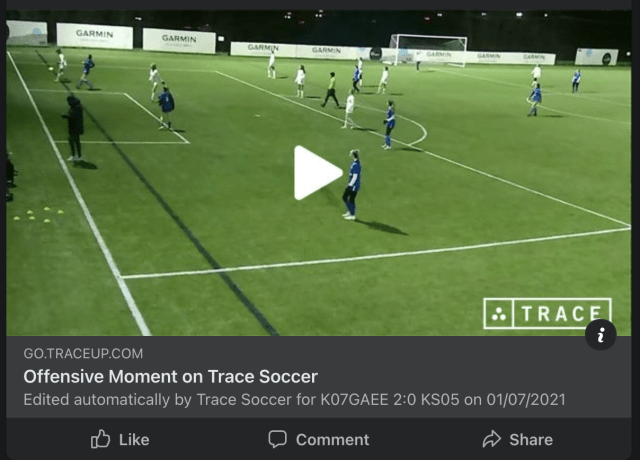Click the second Garmin banner from left
Image resolution: width=640 pixels, height=460 pixels.
[179, 40]
